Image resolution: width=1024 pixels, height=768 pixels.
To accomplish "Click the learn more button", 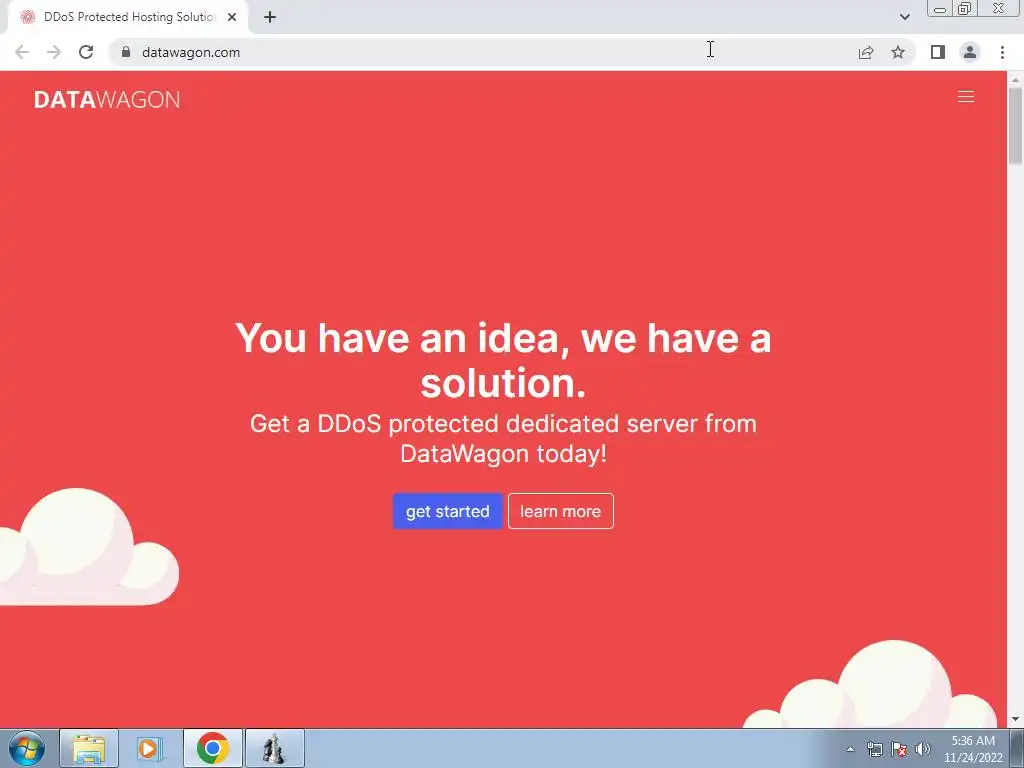I will point(560,511).
